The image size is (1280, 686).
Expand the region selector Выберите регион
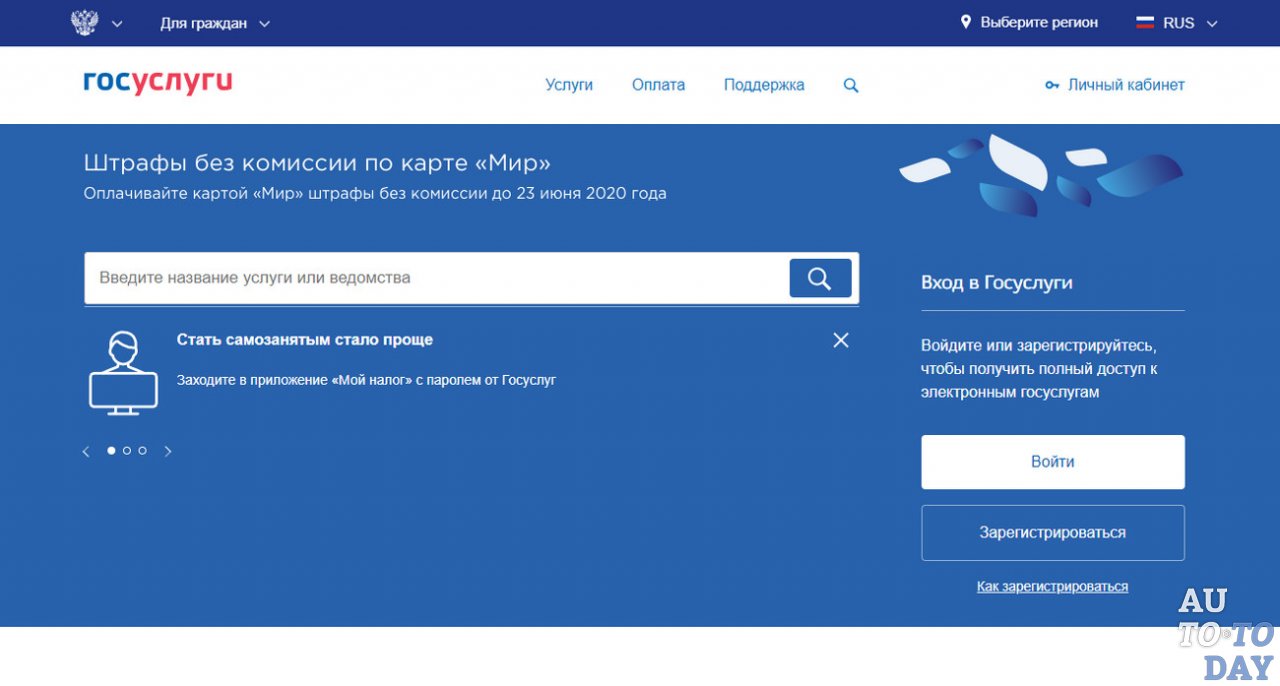click(1030, 21)
